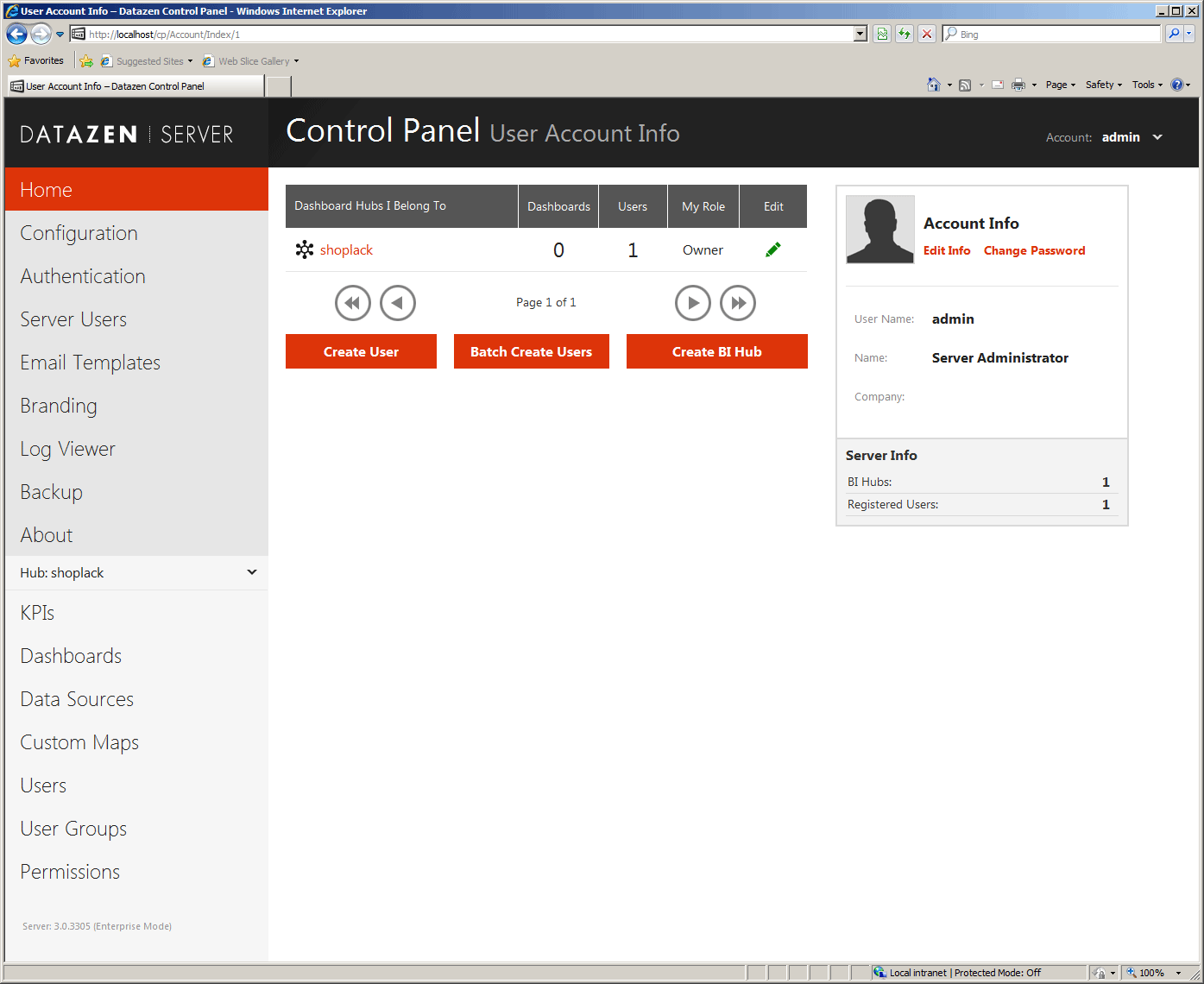Open the zoom level dropdown arrow
Viewport: 1204px width, 984px height.
[x=1178, y=974]
